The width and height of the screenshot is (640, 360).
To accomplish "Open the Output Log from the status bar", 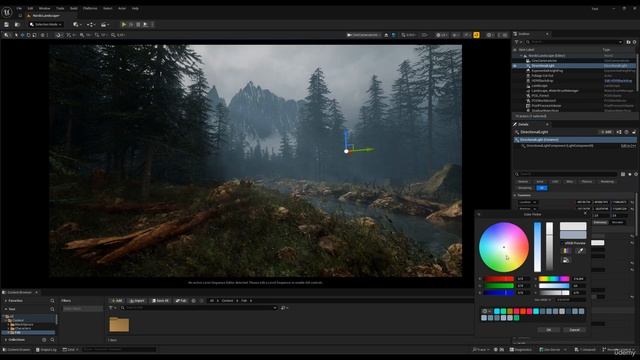I will tap(46, 350).
